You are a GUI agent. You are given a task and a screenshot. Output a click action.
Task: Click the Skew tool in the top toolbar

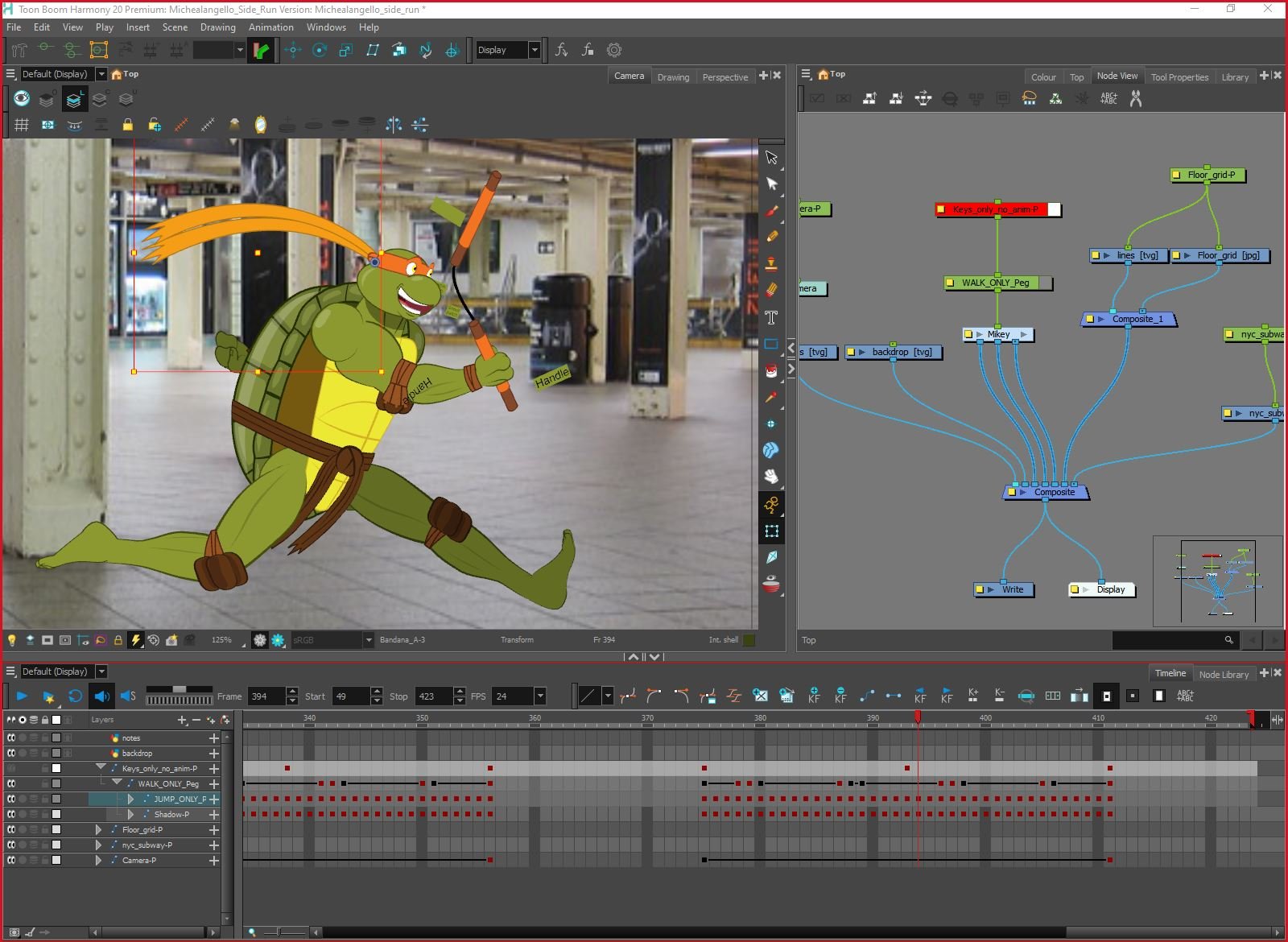click(373, 50)
